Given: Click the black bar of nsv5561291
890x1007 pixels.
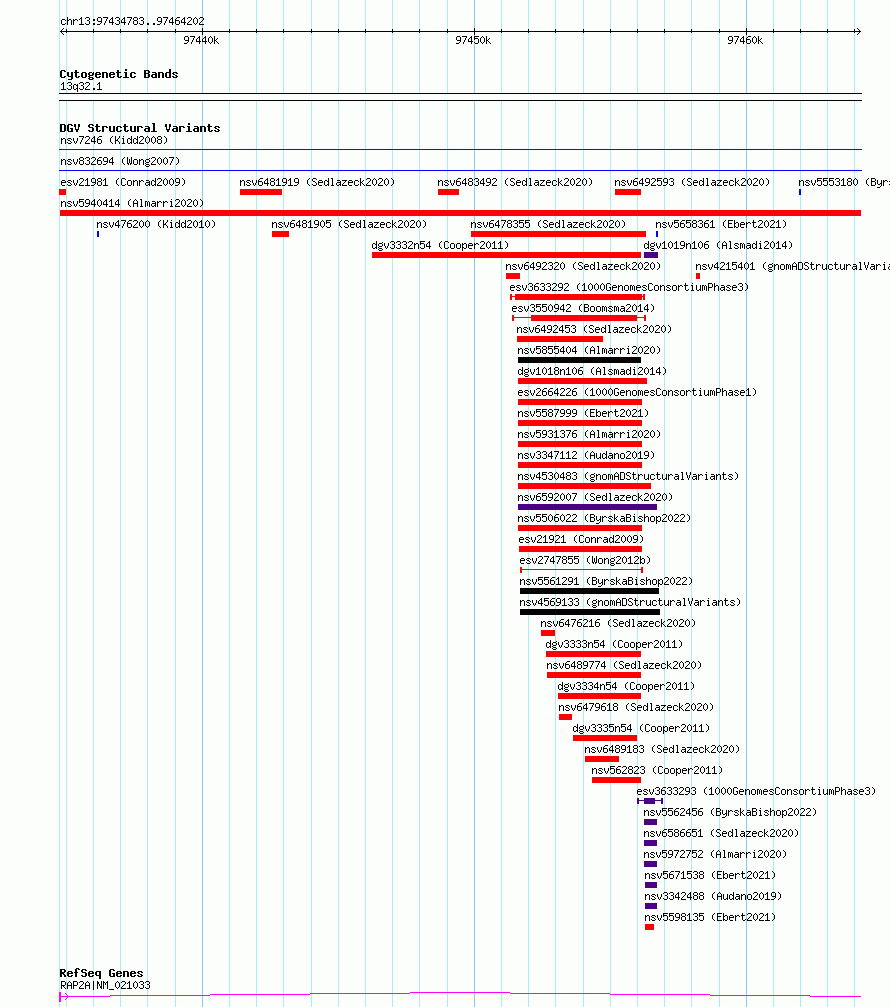Looking at the screenshot, I should 589,591.
